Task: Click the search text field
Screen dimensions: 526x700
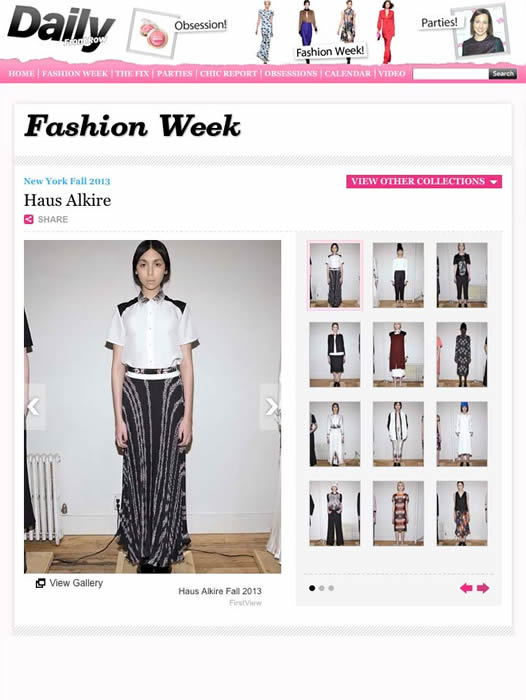Action: click(x=451, y=74)
